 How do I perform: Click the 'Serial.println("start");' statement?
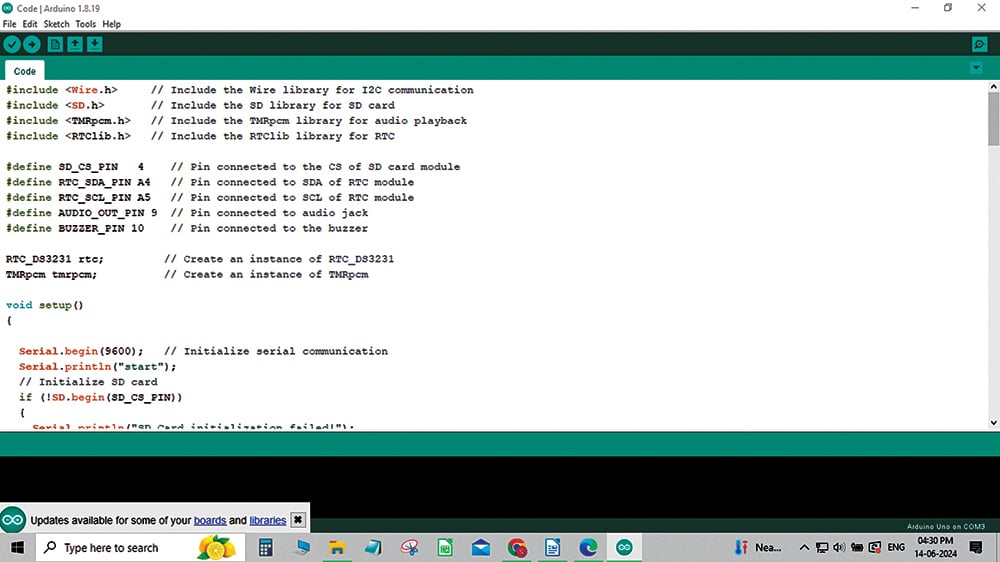[97, 366]
